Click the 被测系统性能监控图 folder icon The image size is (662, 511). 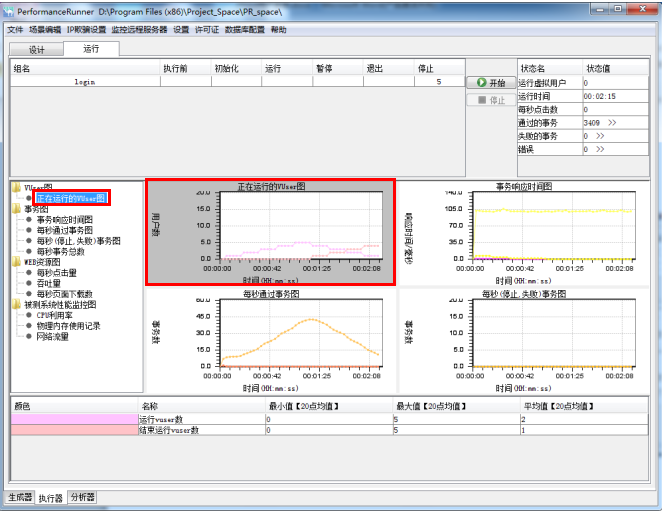(x=16, y=304)
